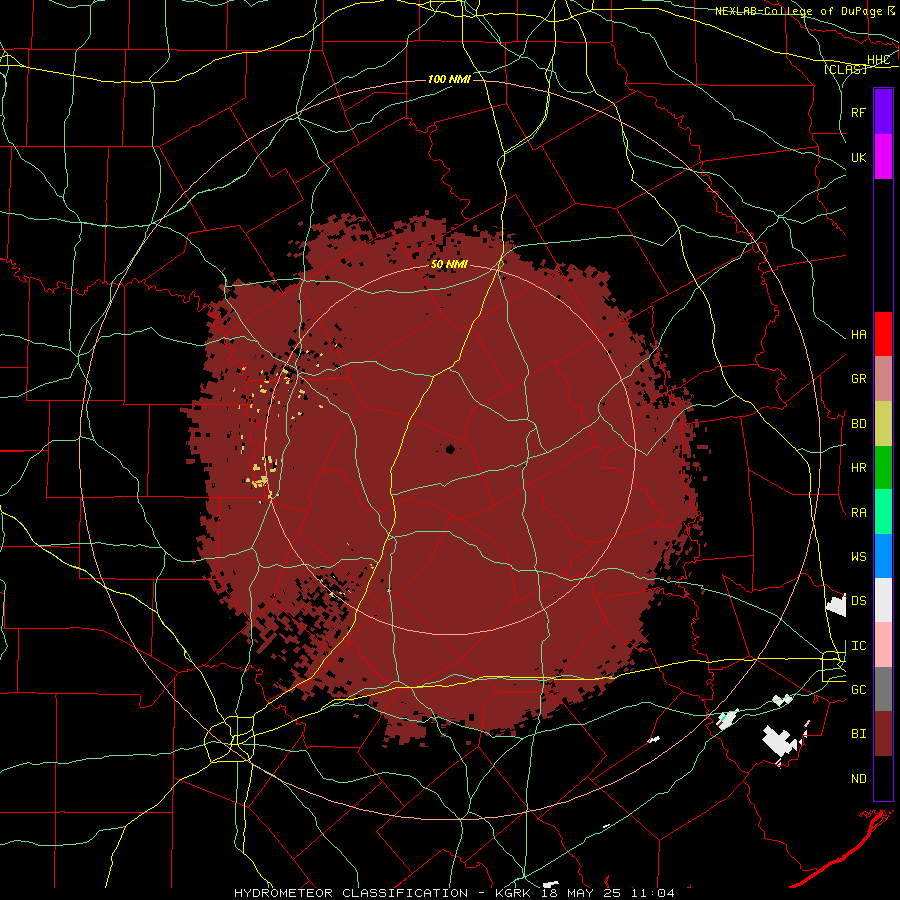Click the 'NEXLAB-College of DuPage' header text
Viewport: 900px width, 900px height.
799,11
